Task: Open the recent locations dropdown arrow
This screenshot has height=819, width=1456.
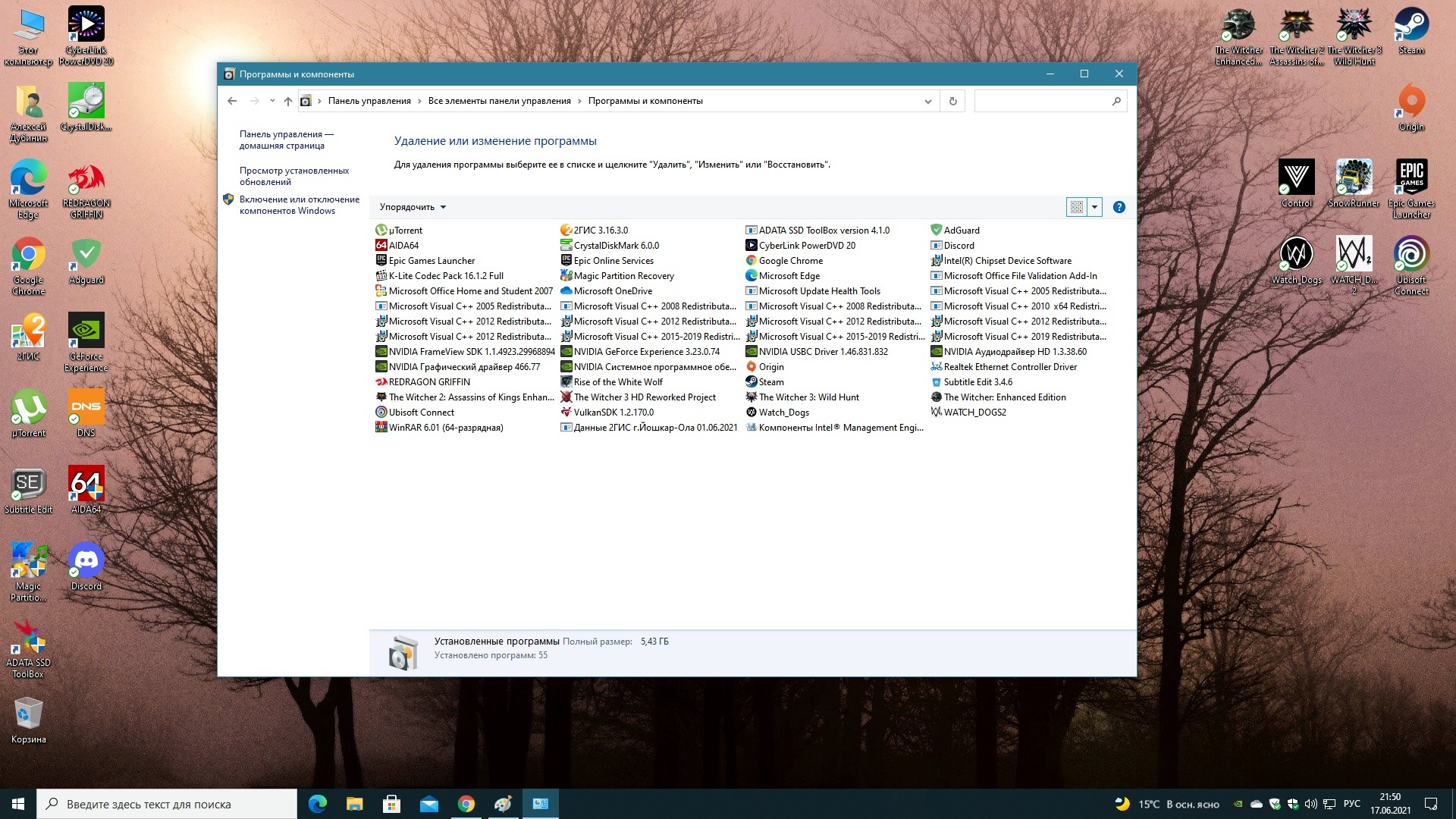Action: coord(272,101)
